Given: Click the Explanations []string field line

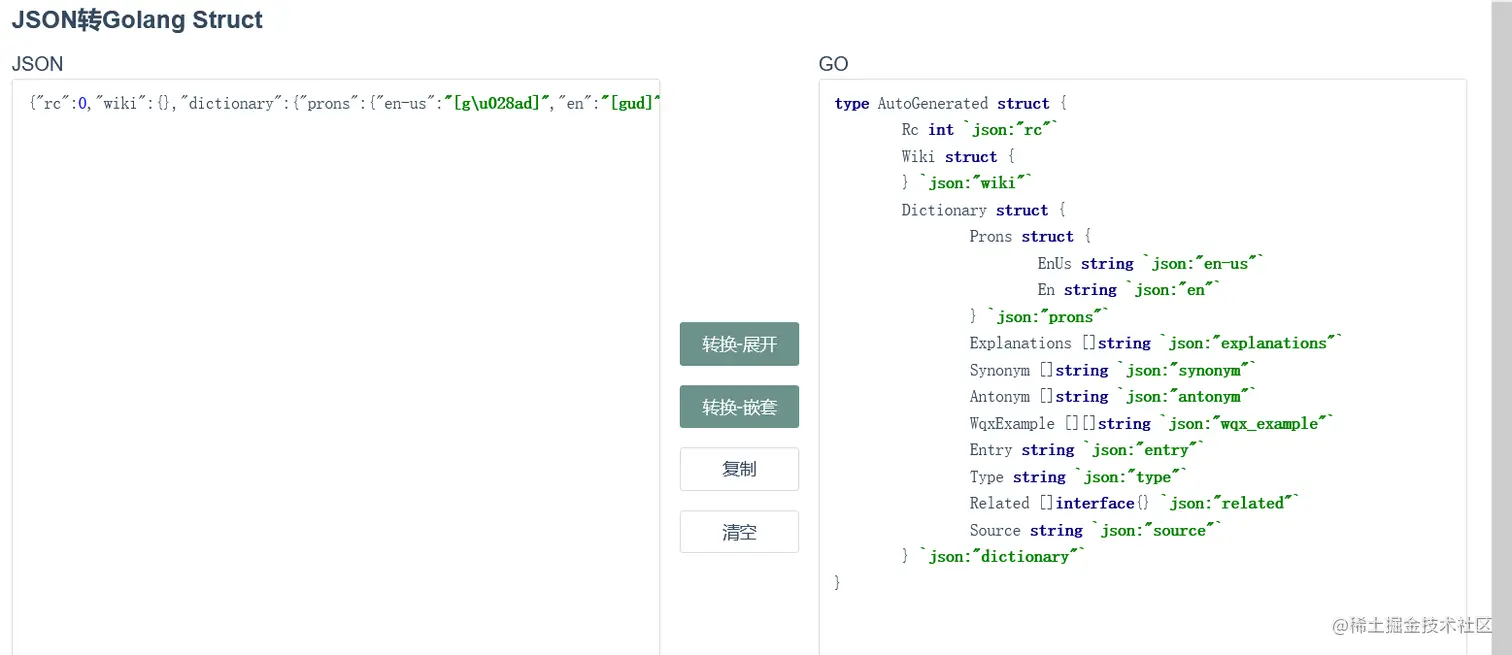Looking at the screenshot, I should tap(1155, 343).
